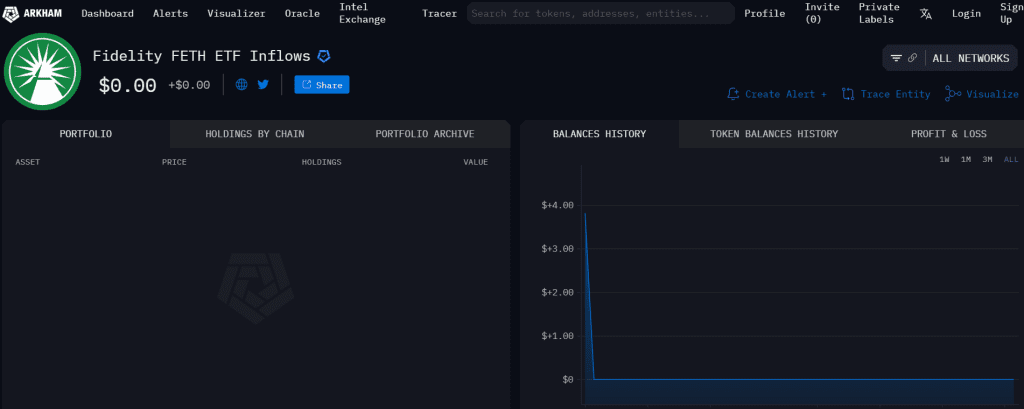Click the ASSET column header
This screenshot has width=1024, height=409.
(27, 162)
